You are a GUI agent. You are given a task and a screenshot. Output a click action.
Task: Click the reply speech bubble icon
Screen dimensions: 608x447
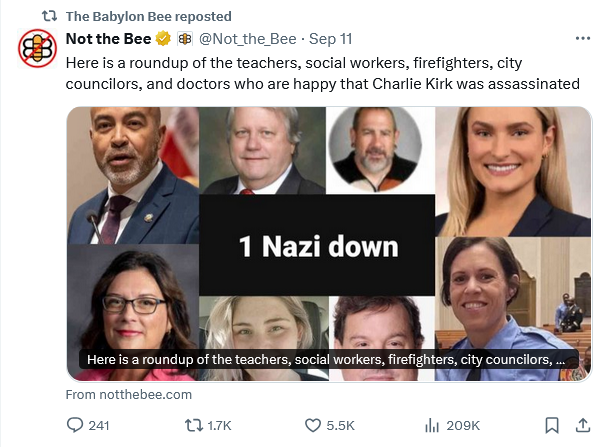coord(75,425)
